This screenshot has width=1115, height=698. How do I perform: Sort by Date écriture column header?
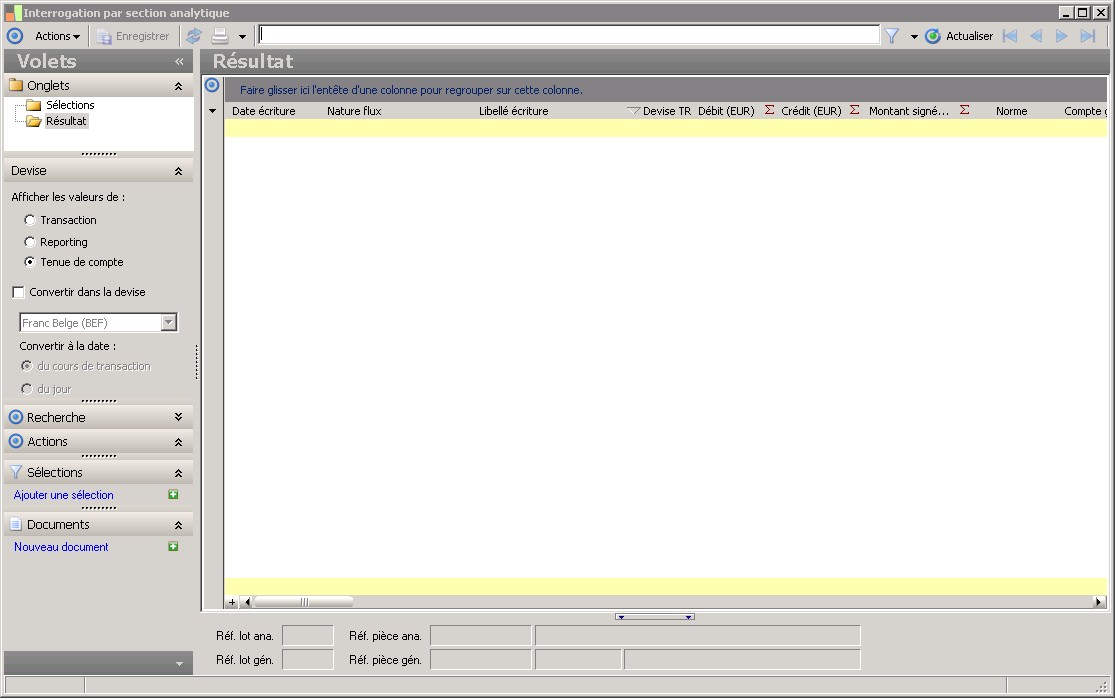tap(263, 111)
